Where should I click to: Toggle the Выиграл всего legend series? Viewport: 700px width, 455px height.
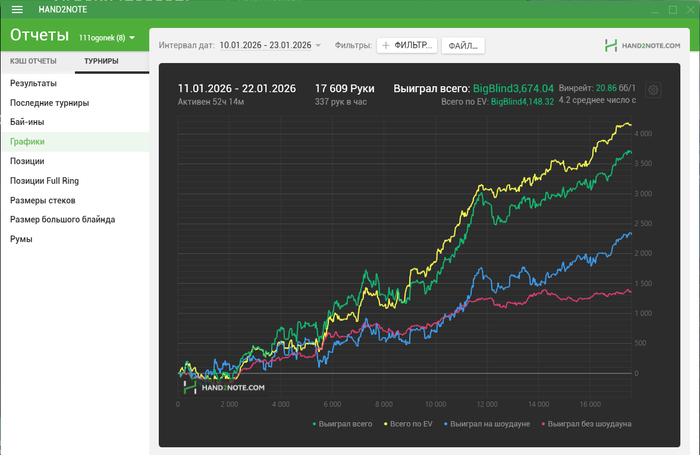coord(342,424)
